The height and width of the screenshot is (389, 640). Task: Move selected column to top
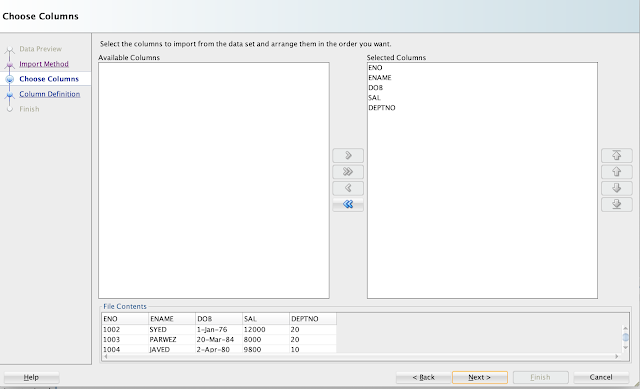(617, 156)
